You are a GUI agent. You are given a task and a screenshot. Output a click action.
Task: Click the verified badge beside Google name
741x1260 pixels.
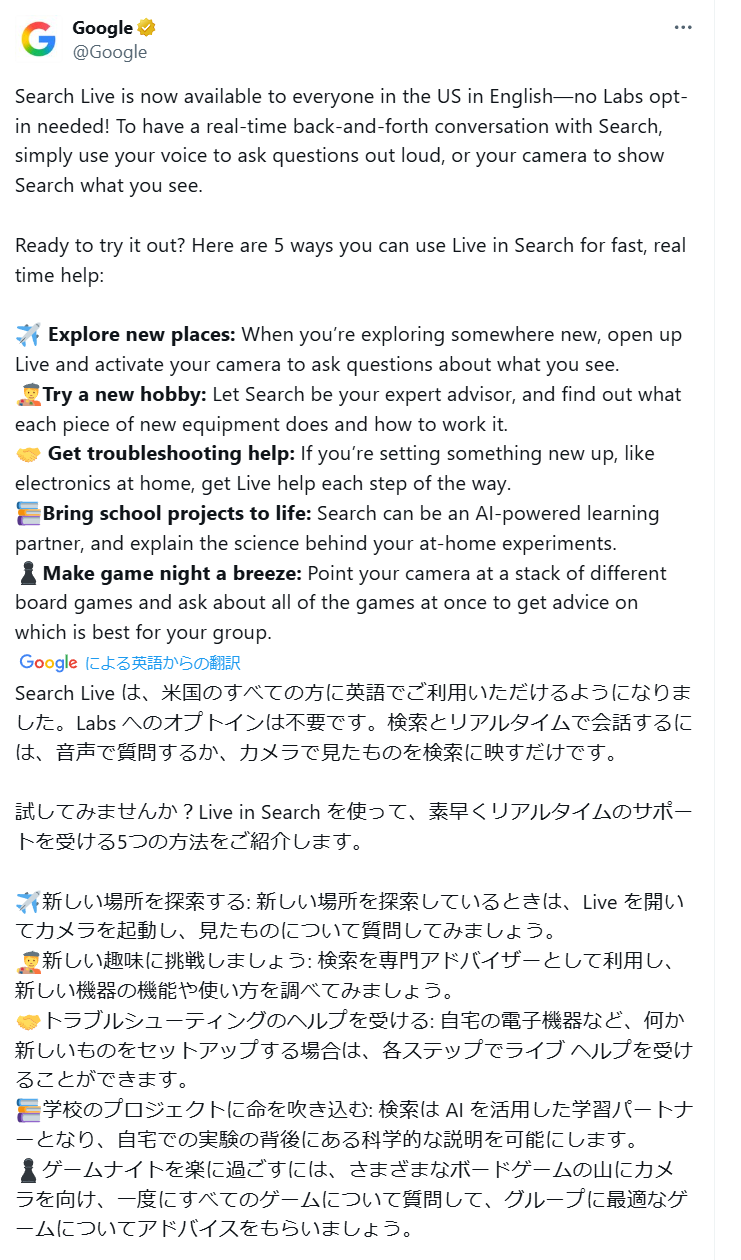147,28
